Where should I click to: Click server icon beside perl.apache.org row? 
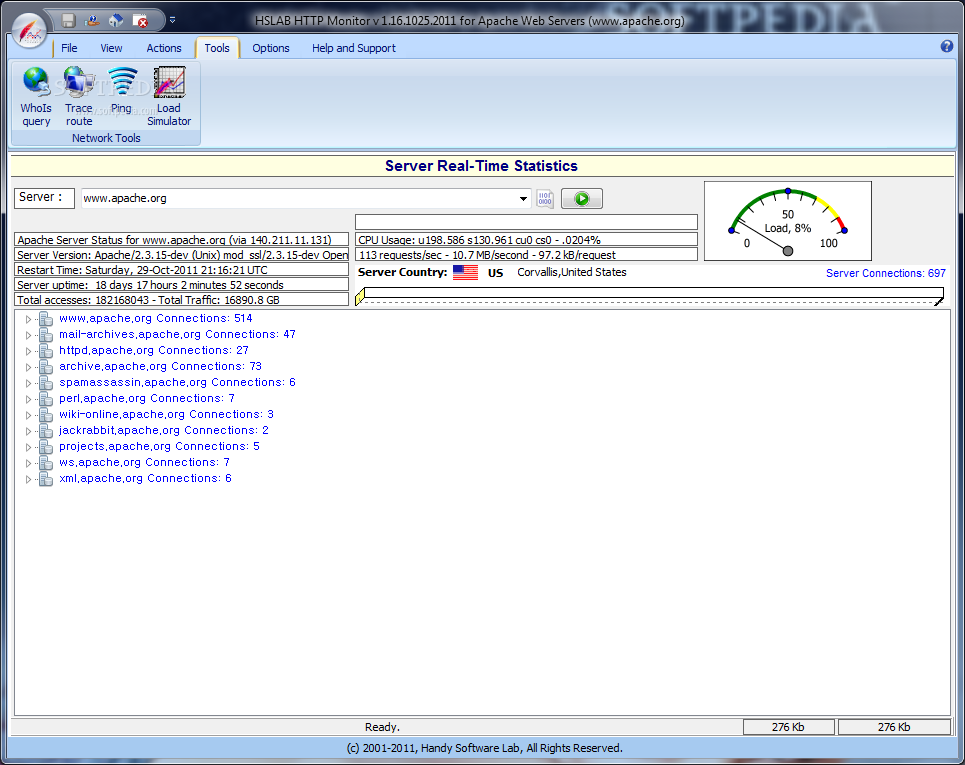pos(46,399)
